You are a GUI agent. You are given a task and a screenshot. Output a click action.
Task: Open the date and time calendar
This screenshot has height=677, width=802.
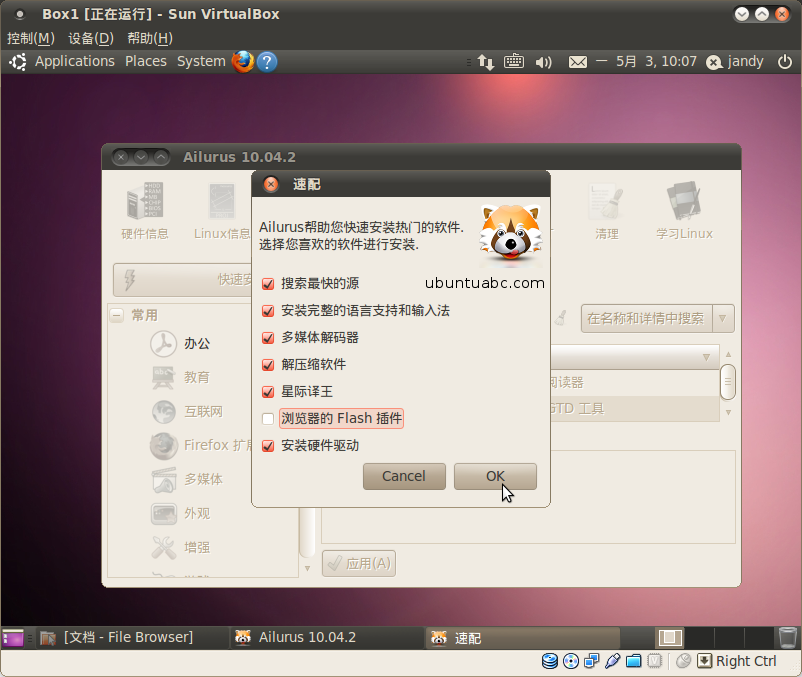pyautogui.click(x=656, y=62)
